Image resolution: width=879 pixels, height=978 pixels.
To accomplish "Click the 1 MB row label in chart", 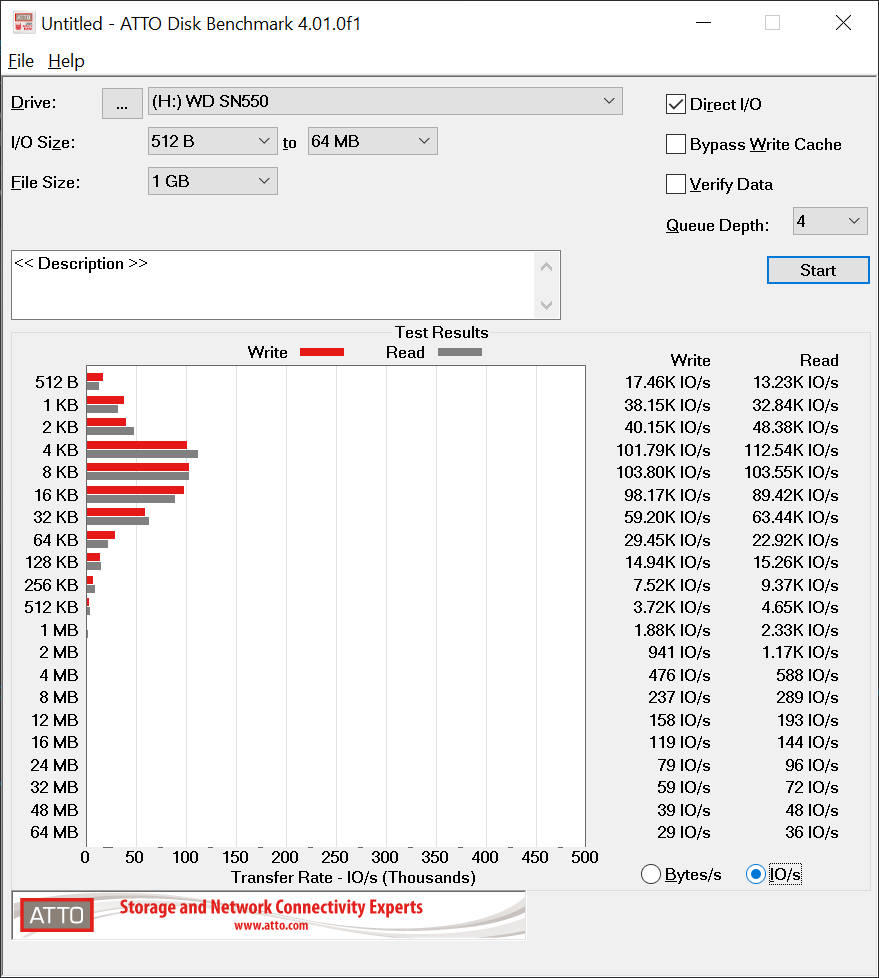I will [59, 630].
